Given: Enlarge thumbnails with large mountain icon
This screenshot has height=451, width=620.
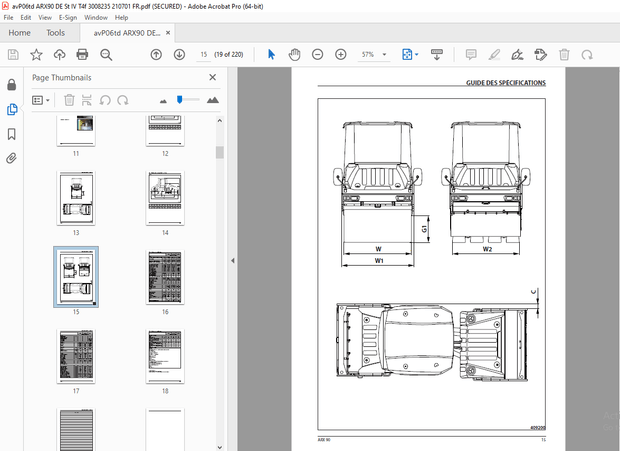Looking at the screenshot, I should [x=213, y=100].
